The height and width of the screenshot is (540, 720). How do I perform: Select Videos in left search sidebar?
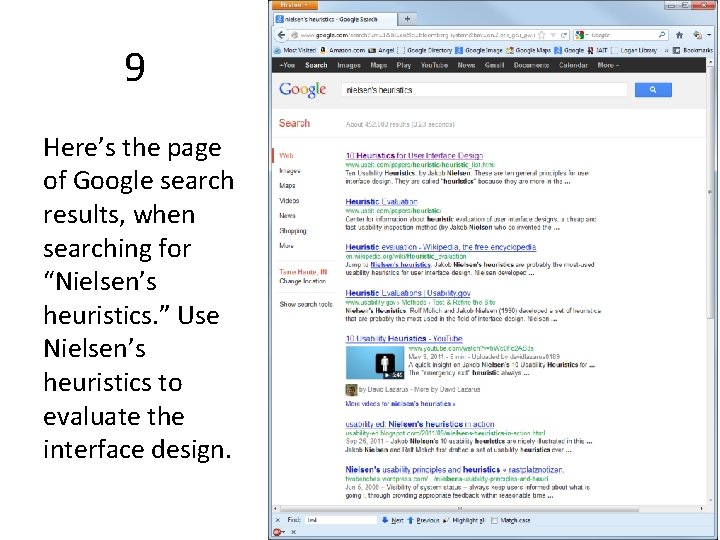289,201
